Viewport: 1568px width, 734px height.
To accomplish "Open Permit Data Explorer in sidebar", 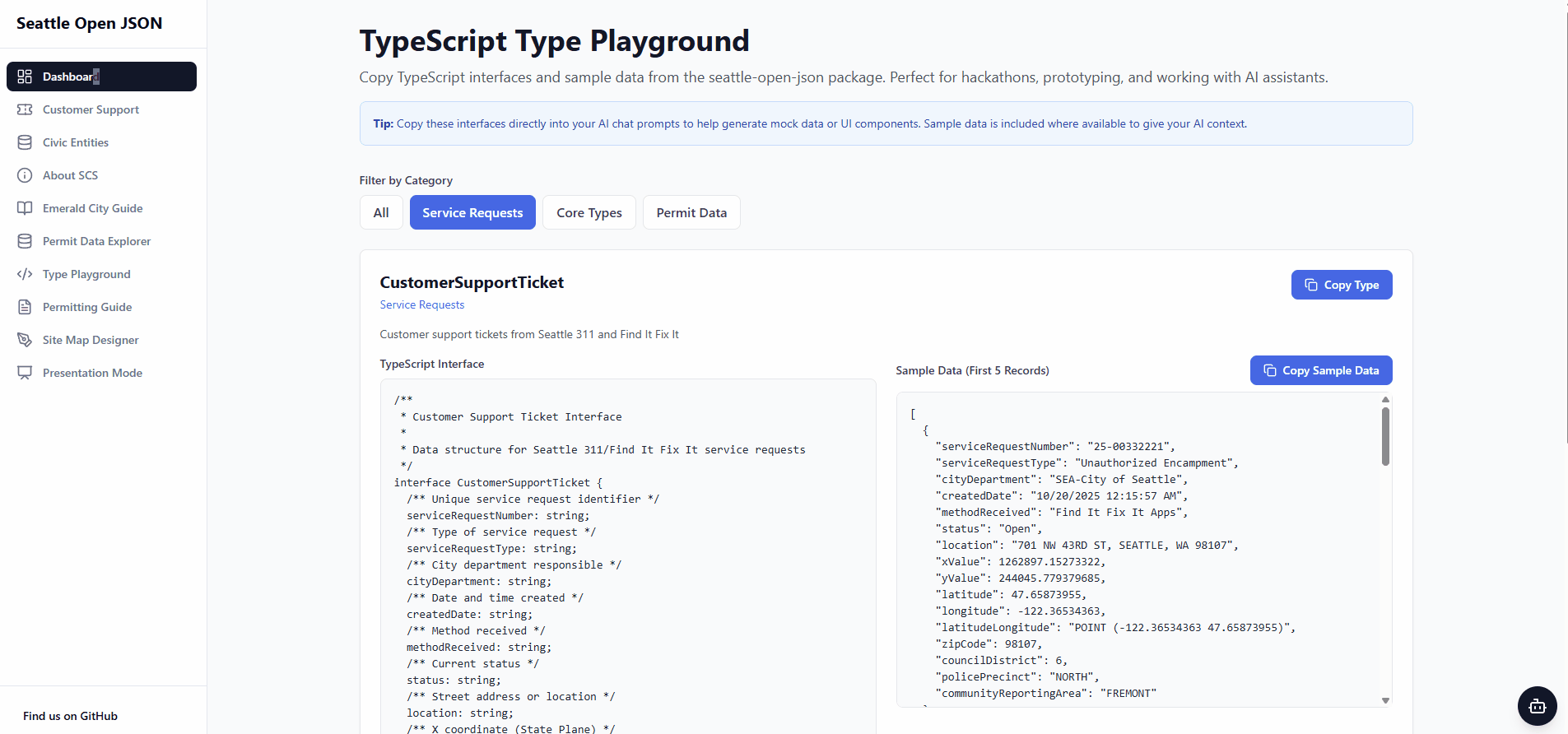I will (x=96, y=241).
